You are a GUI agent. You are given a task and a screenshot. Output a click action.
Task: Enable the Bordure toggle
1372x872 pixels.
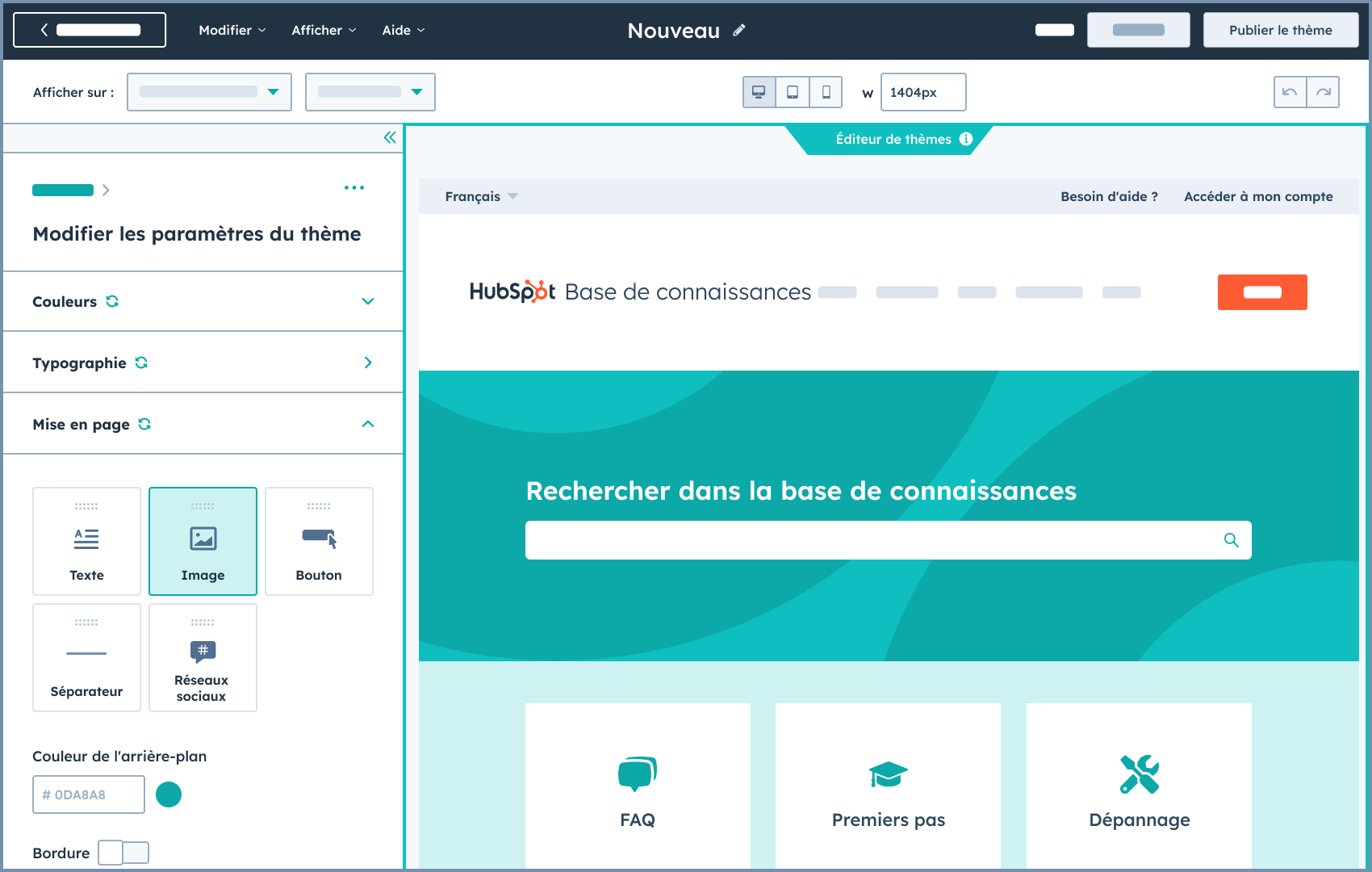[x=123, y=853]
